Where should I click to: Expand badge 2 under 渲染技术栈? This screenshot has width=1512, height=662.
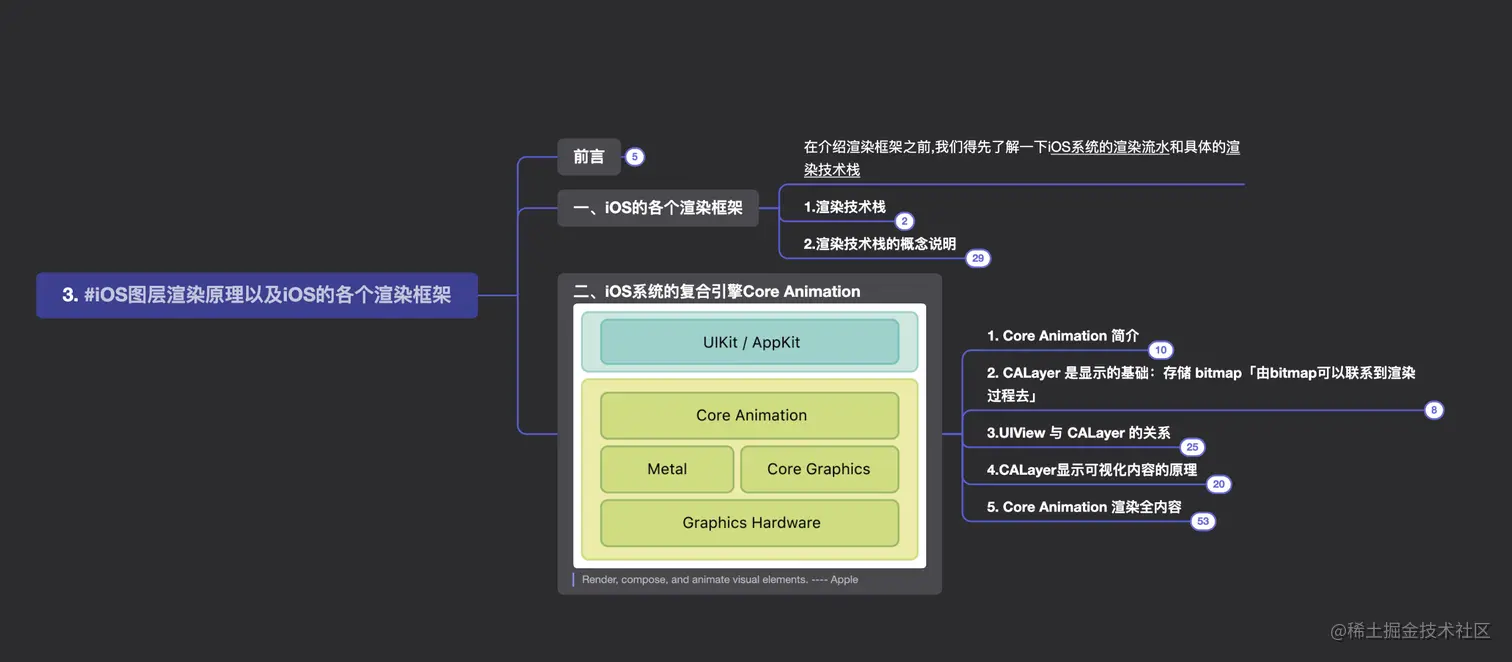coord(904,222)
